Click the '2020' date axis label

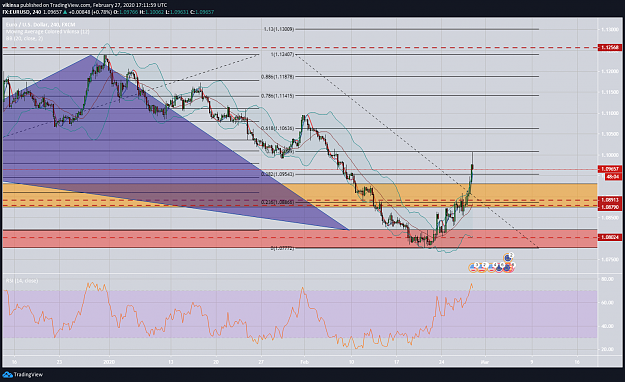[109, 362]
